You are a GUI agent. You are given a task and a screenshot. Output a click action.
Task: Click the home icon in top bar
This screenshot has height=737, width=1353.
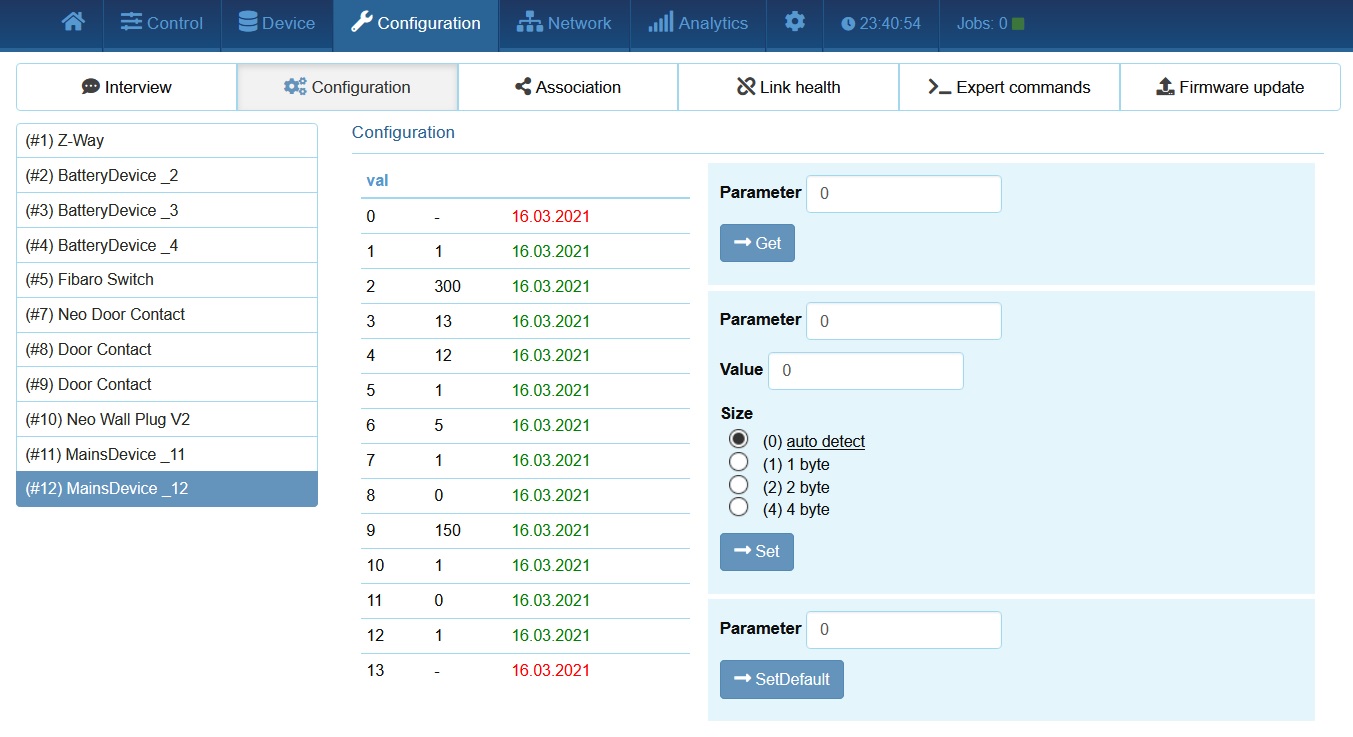point(73,22)
